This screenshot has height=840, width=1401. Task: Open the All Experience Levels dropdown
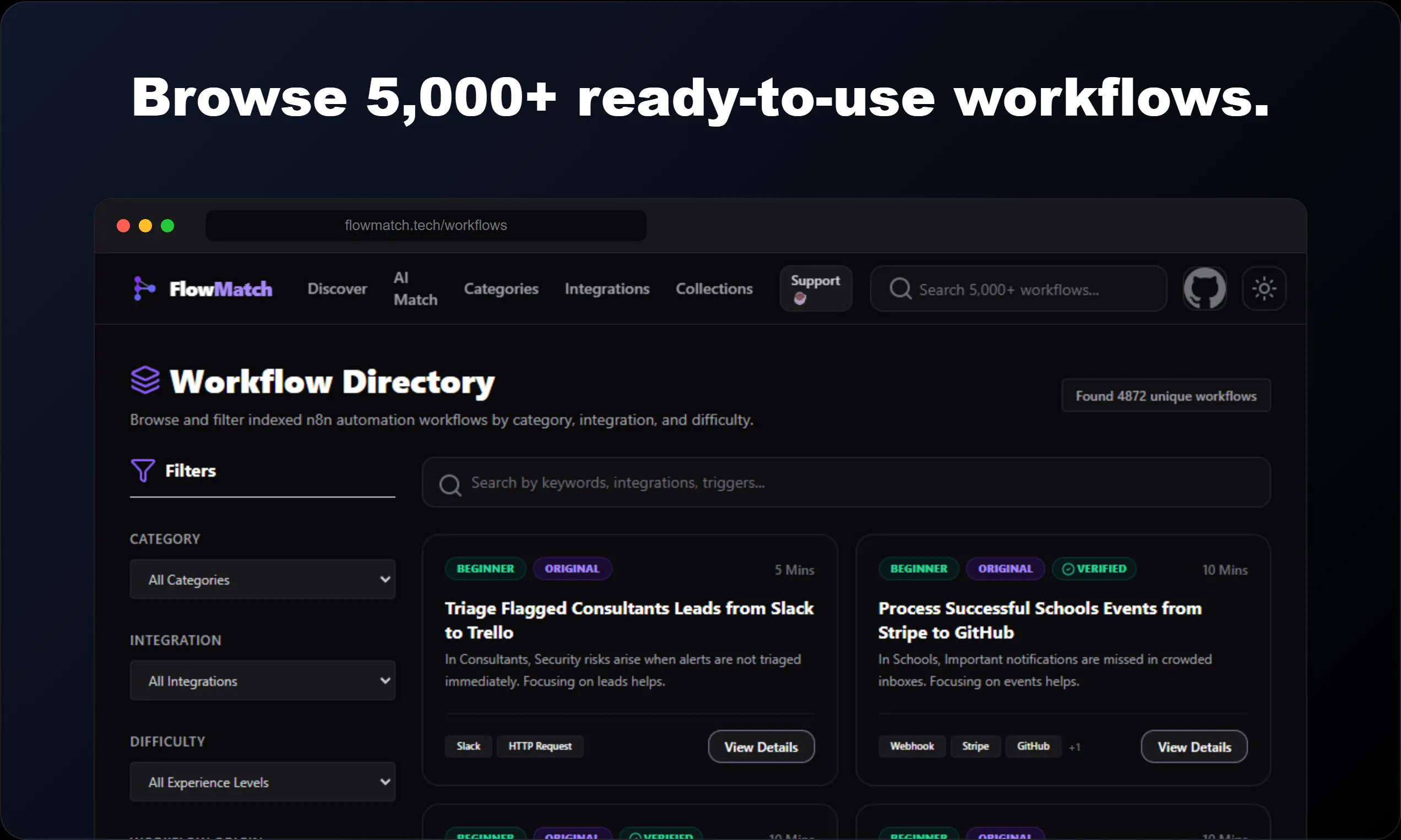[x=263, y=782]
